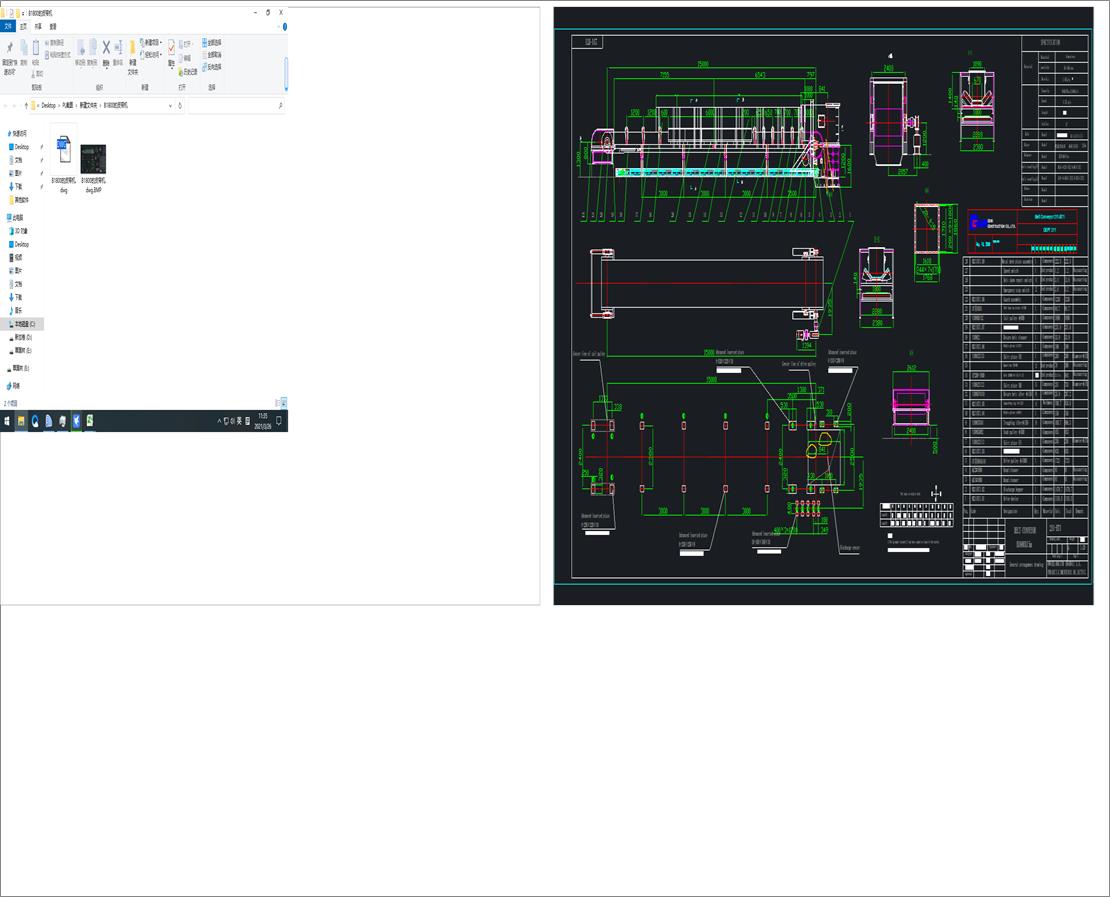Click Select All in the ribbon
This screenshot has width=1110, height=897.
212,42
